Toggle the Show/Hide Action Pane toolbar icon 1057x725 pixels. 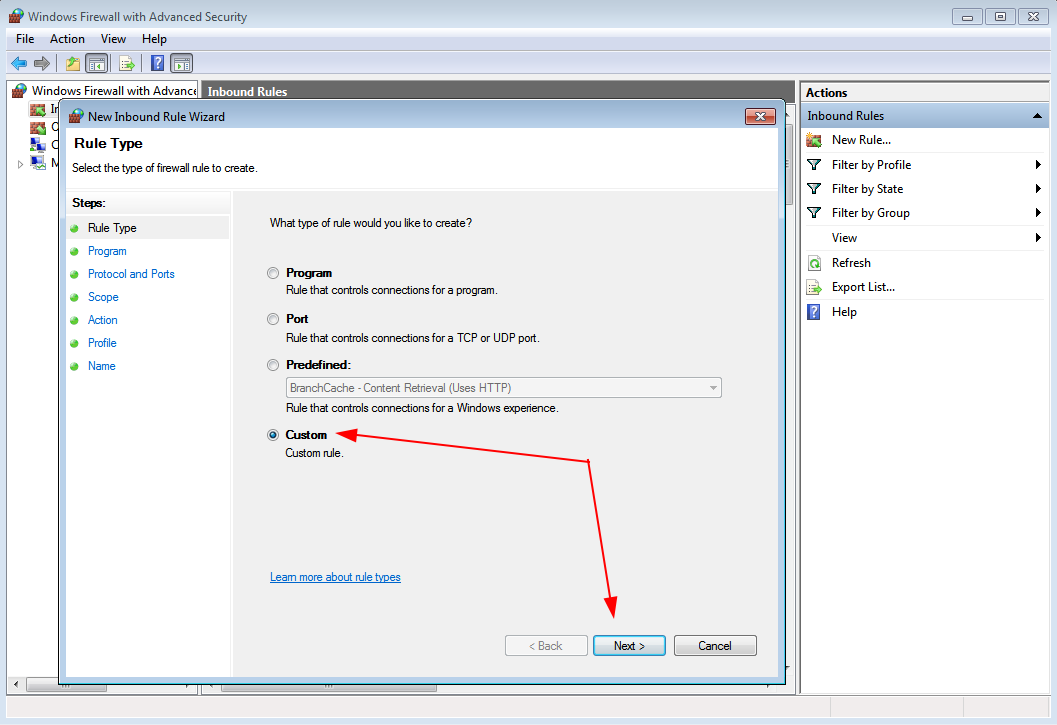pyautogui.click(x=181, y=64)
